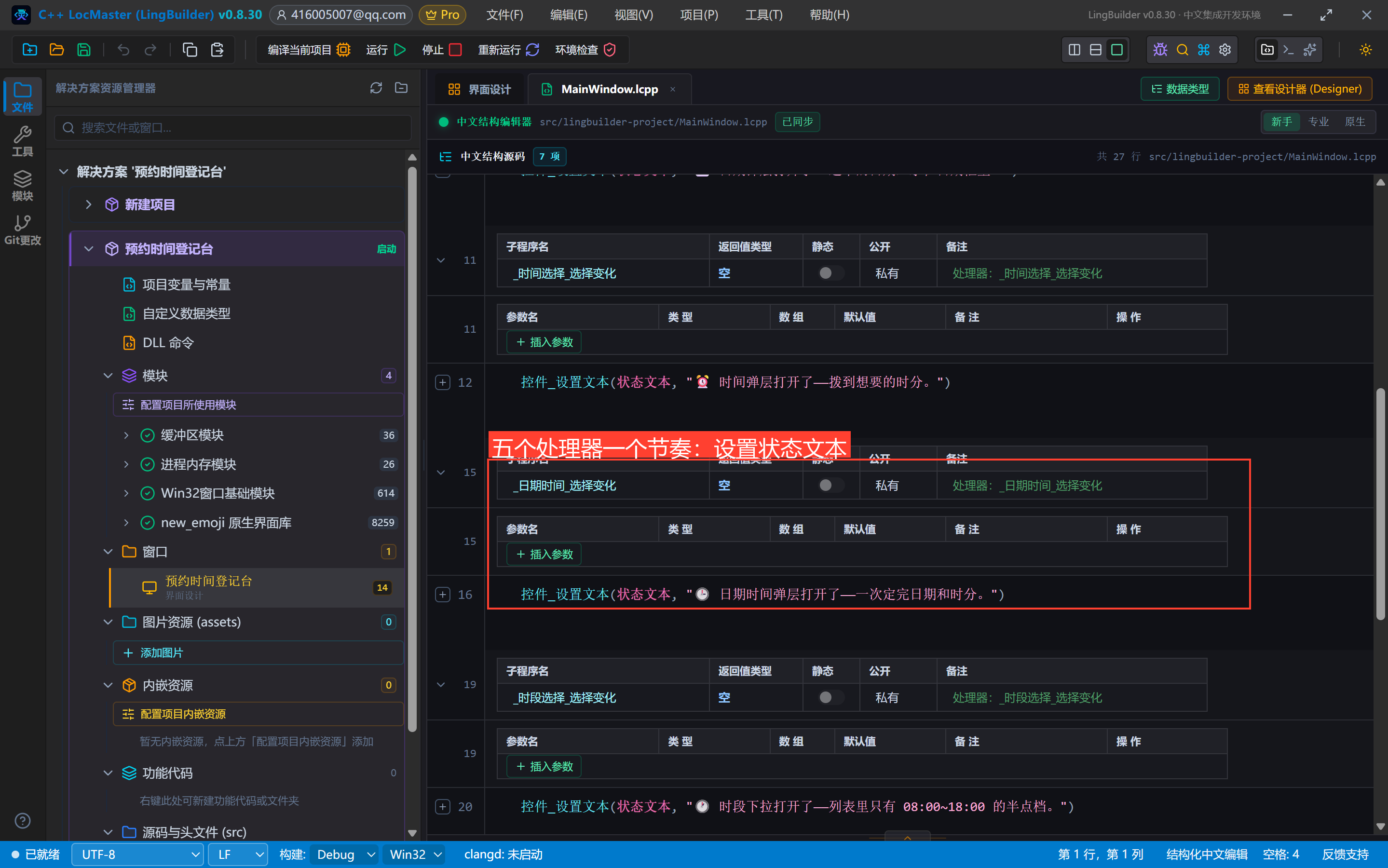1388x868 pixels.
Task: Select the 专业 editor mode
Action: coord(1318,122)
